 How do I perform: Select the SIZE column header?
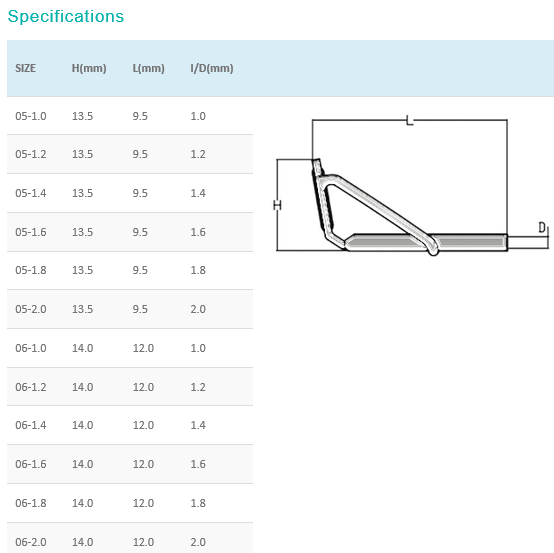[25, 68]
